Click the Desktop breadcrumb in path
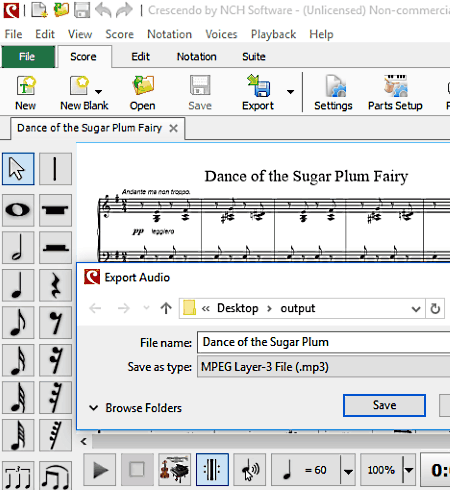Viewport: 450px width, 492px height. click(x=238, y=308)
